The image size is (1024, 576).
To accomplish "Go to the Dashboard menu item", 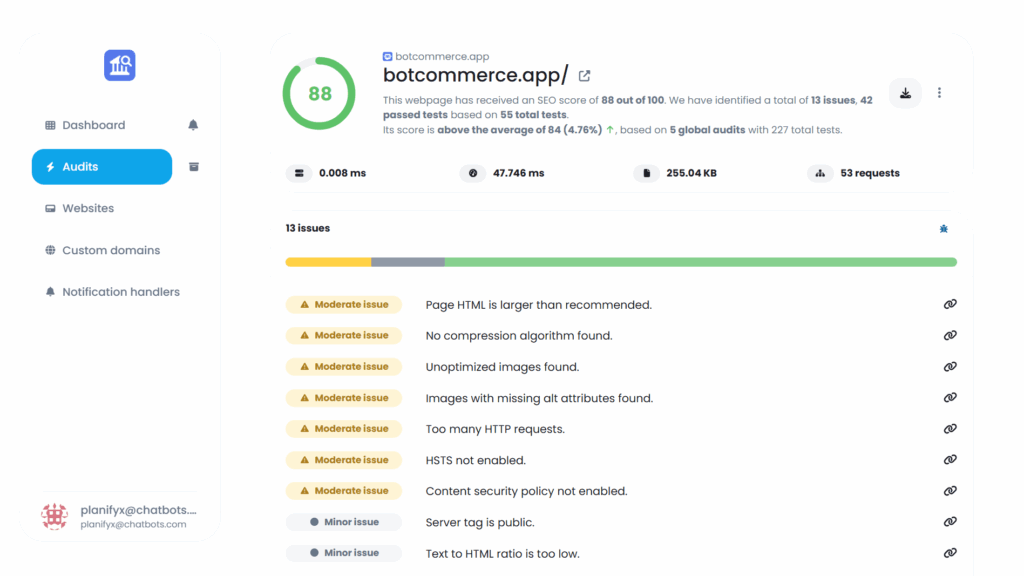I will 93,125.
